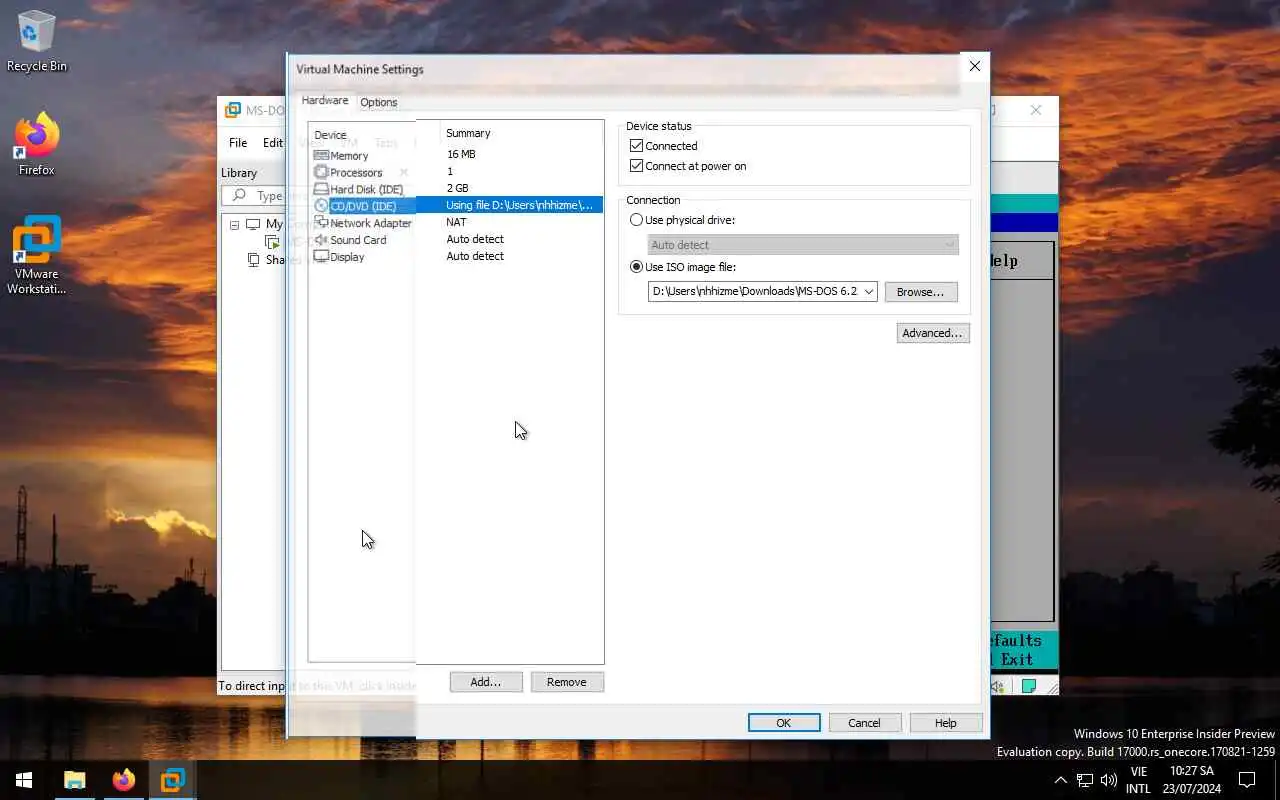Click VIE INTL input language indicator
This screenshot has height=800, width=1280.
pyautogui.click(x=1138, y=780)
